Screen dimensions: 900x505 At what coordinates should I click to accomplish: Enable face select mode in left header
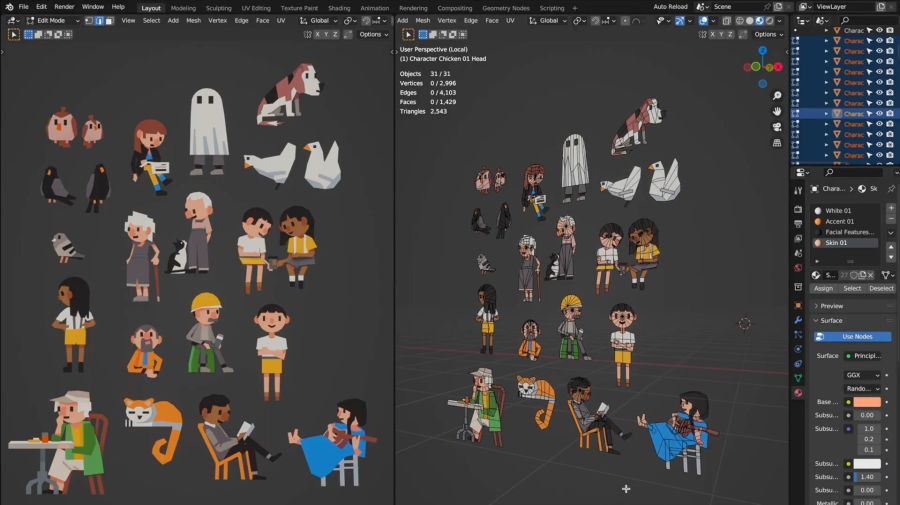tap(108, 20)
